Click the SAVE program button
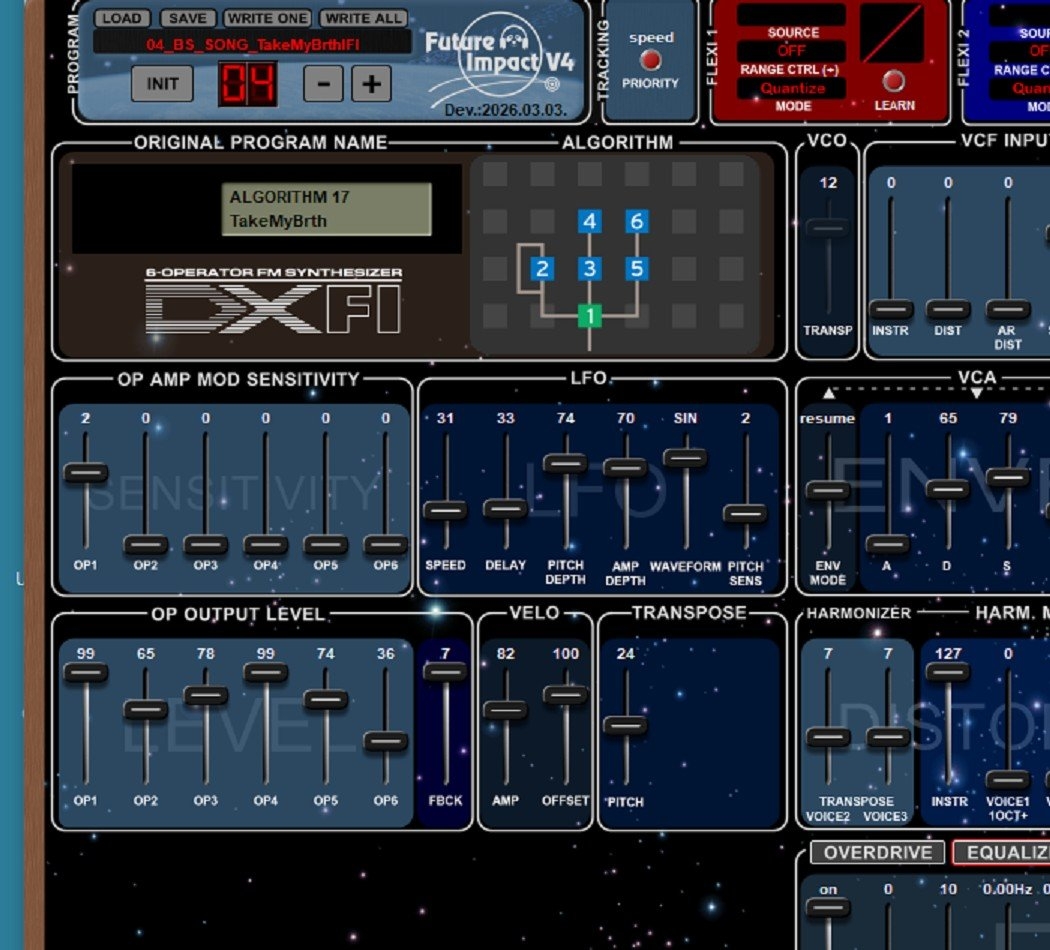Image resolution: width=1050 pixels, height=950 pixels. [x=187, y=18]
